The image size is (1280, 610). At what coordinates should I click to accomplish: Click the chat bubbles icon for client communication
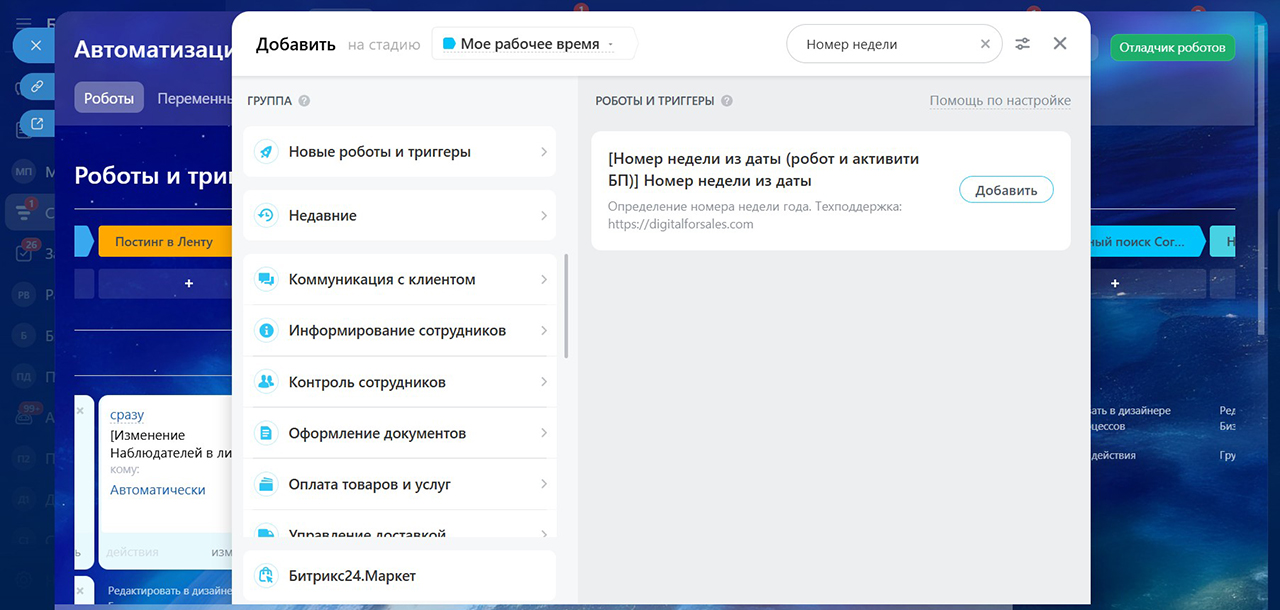coord(266,280)
